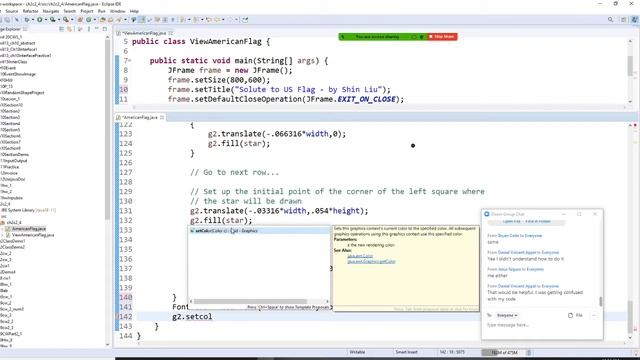This screenshot has height=360, width=640.
Task: Click the Java perspective icon at top right
Action: pos(634,20)
